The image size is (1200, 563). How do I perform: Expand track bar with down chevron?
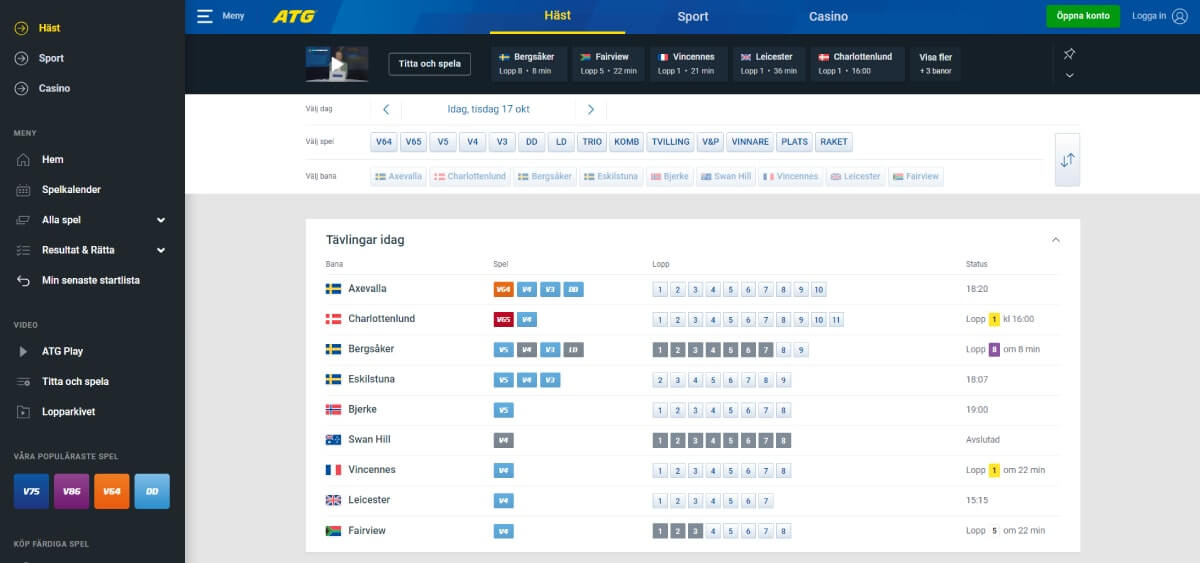click(x=1069, y=75)
